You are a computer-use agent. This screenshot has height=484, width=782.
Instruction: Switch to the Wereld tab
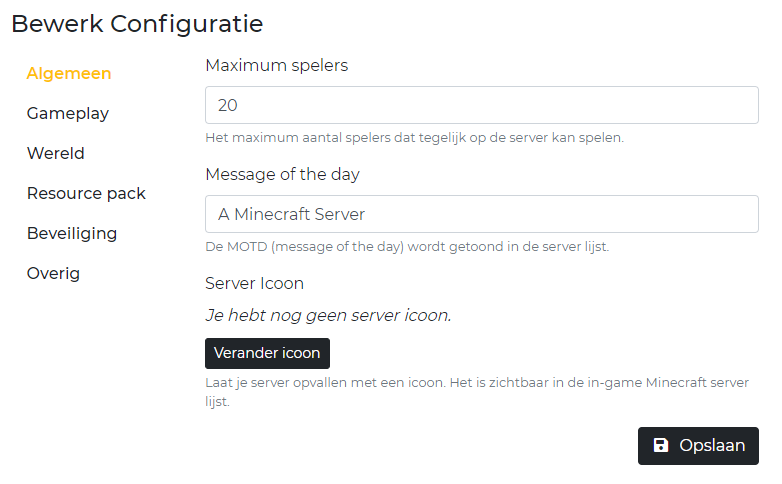pyautogui.click(x=56, y=153)
